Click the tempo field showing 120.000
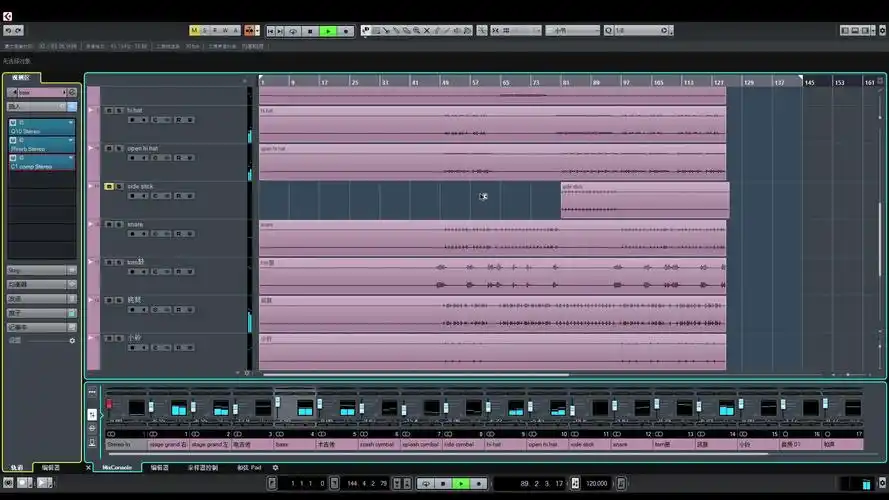889x500 pixels. click(x=597, y=483)
